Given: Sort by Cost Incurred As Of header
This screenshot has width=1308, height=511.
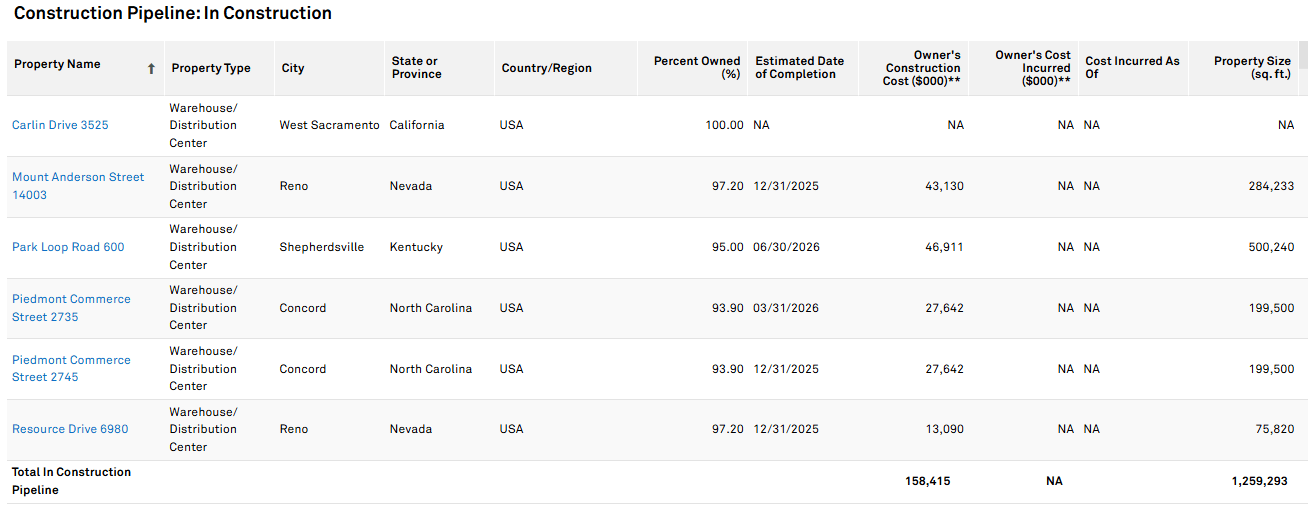Looking at the screenshot, I should (1132, 68).
